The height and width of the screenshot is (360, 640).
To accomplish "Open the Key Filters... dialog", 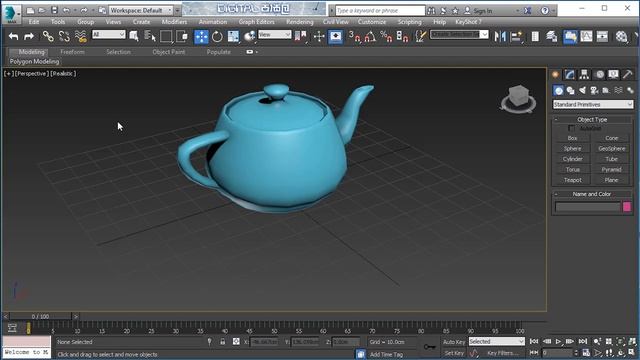I will click(x=502, y=353).
